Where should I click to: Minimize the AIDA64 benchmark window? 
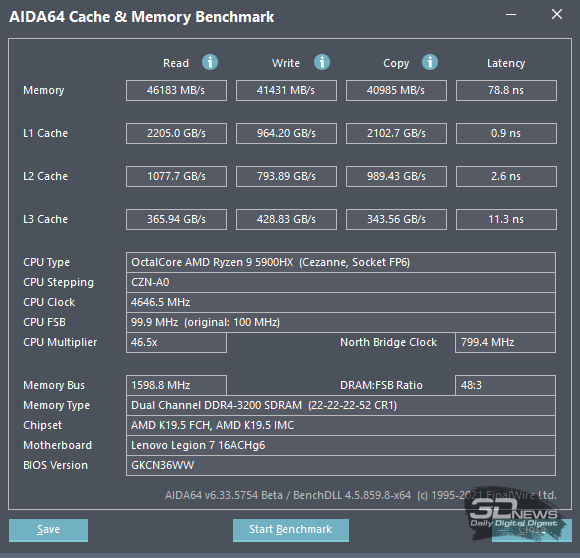(511, 15)
